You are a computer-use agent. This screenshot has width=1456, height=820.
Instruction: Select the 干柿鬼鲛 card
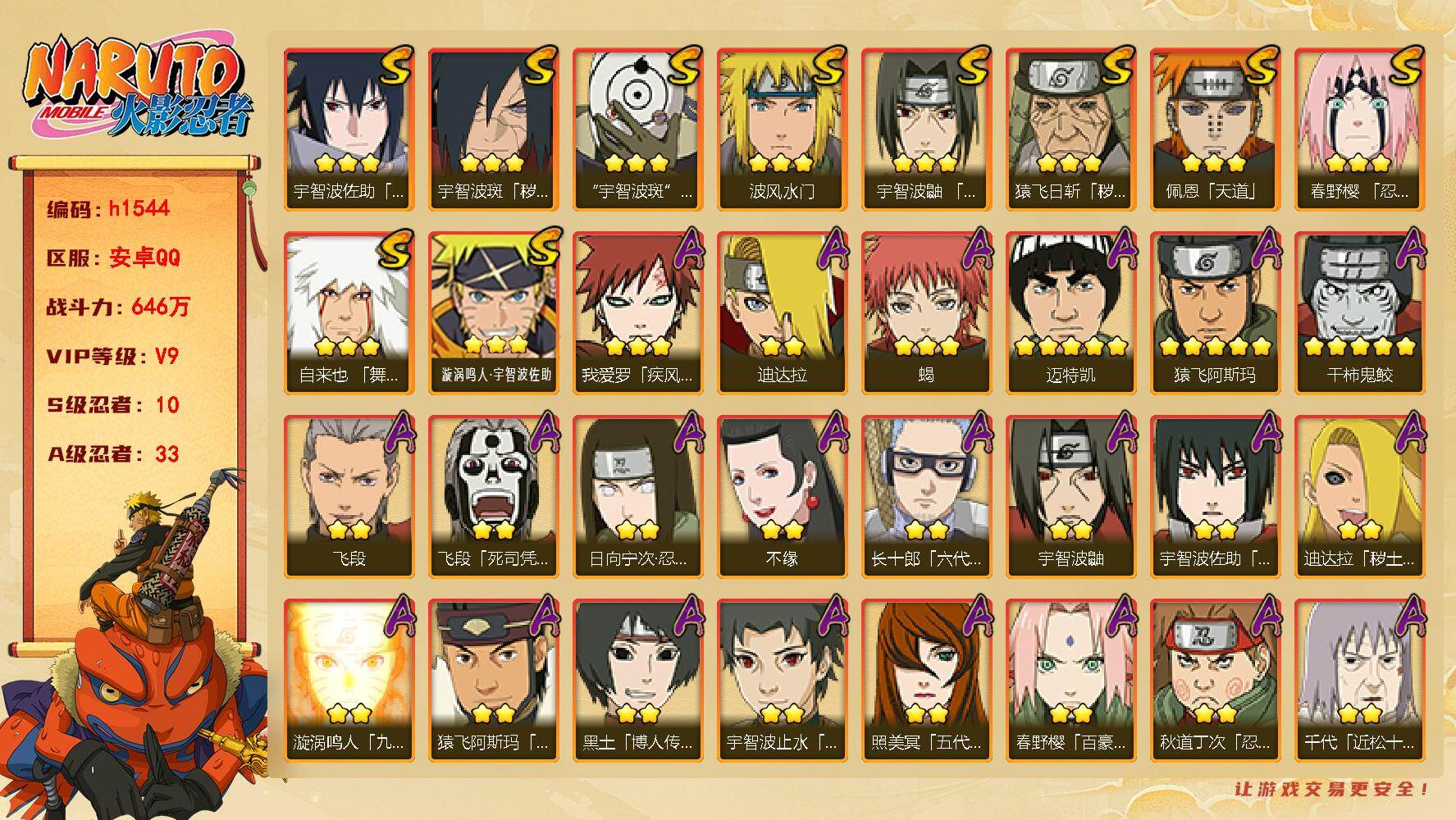pyautogui.click(x=1359, y=312)
